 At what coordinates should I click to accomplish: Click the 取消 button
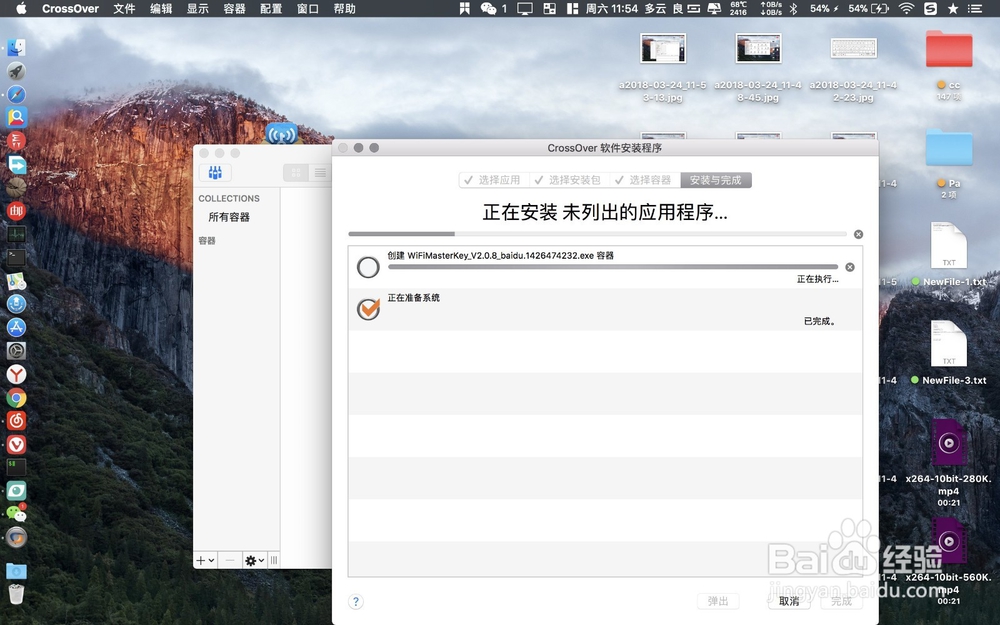[789, 601]
